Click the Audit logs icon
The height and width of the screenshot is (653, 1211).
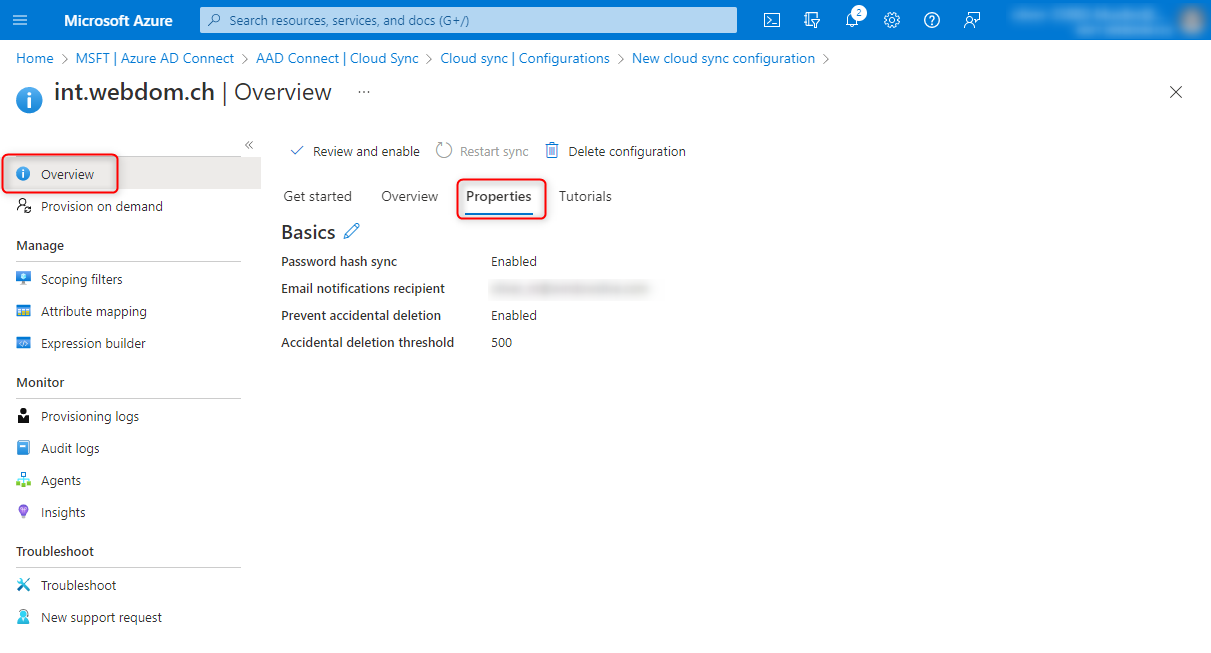pyautogui.click(x=24, y=448)
